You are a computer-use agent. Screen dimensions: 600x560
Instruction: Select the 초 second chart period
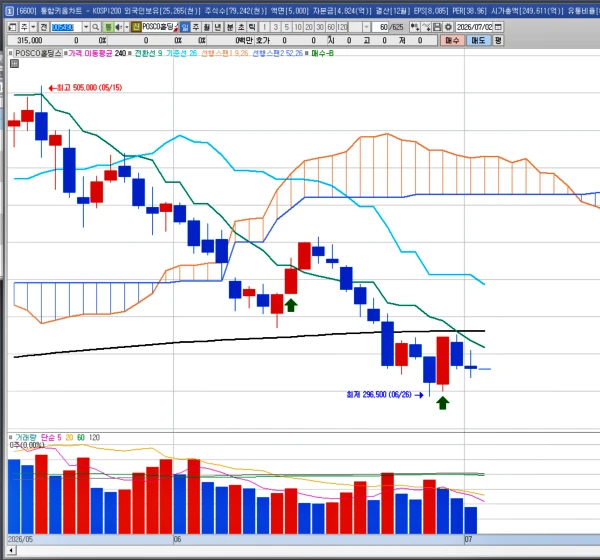click(x=241, y=27)
